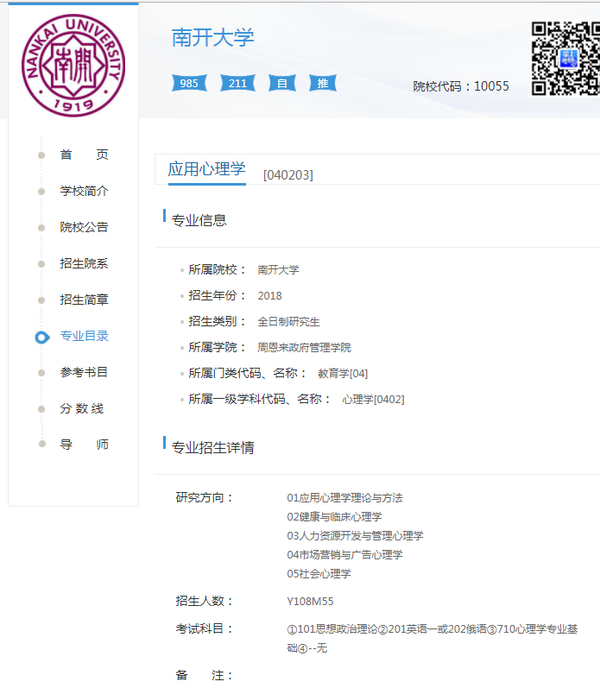The image size is (600, 688).
Task: Click direction 01应用心理学理论与方法
Action: tap(345, 498)
